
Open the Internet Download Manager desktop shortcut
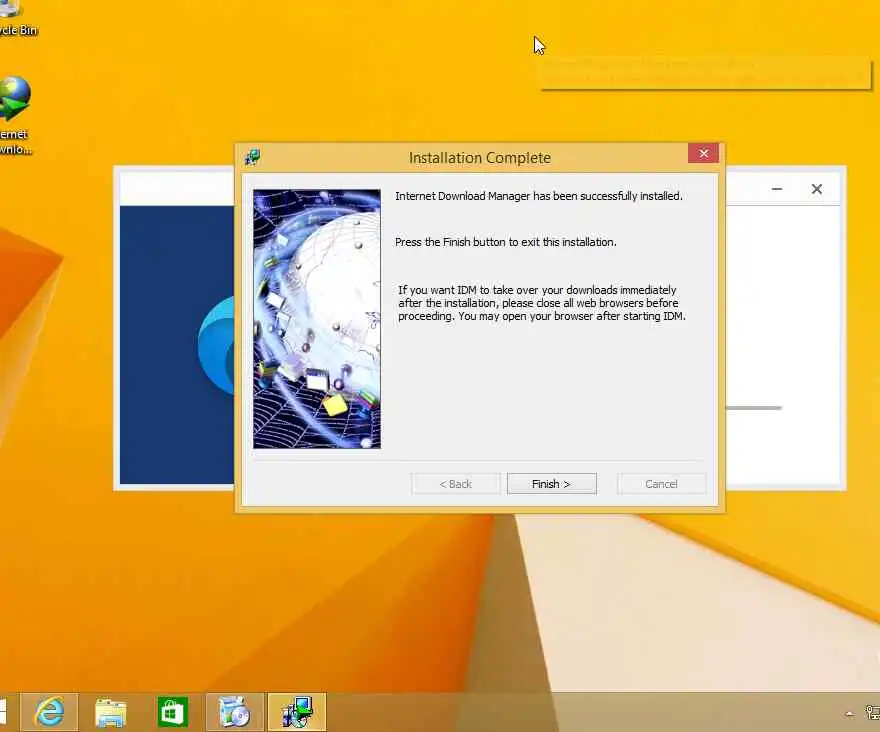coord(15,116)
